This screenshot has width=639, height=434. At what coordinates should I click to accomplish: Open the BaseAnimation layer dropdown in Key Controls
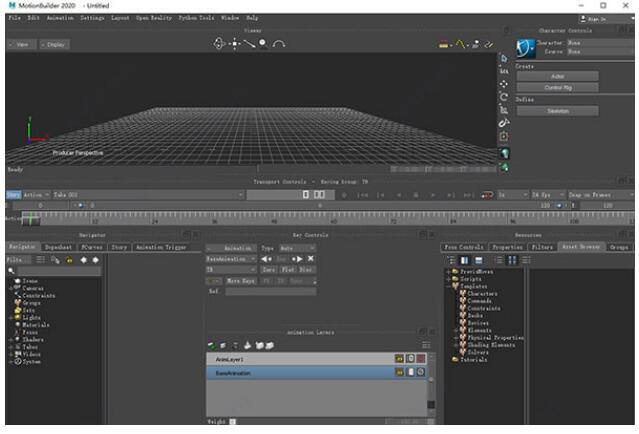(x=231, y=259)
